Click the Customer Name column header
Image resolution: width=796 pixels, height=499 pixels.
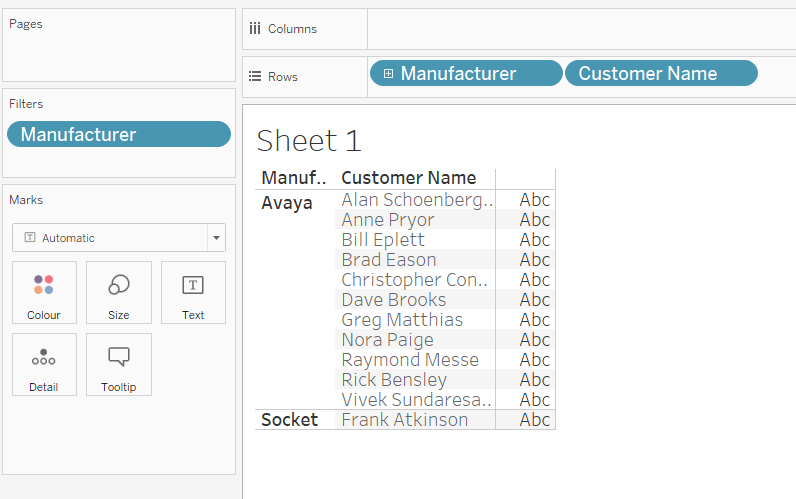click(409, 178)
